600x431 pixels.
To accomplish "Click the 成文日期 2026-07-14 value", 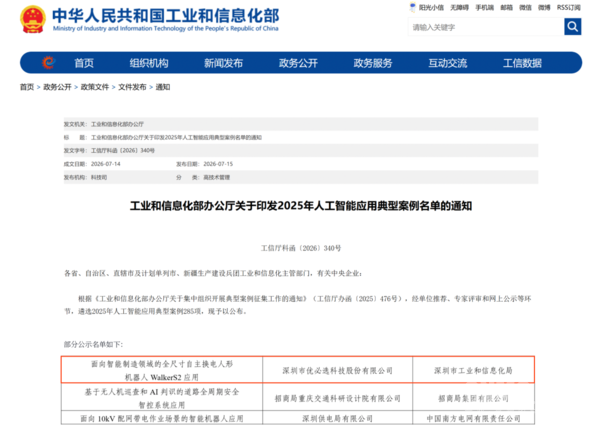I will [106, 164].
